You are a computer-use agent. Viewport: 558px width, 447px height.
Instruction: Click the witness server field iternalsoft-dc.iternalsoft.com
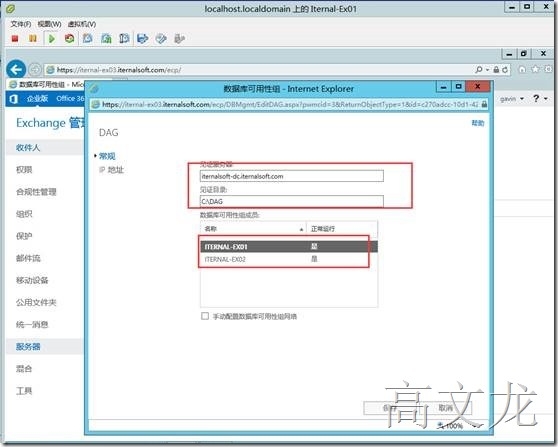tap(292, 176)
